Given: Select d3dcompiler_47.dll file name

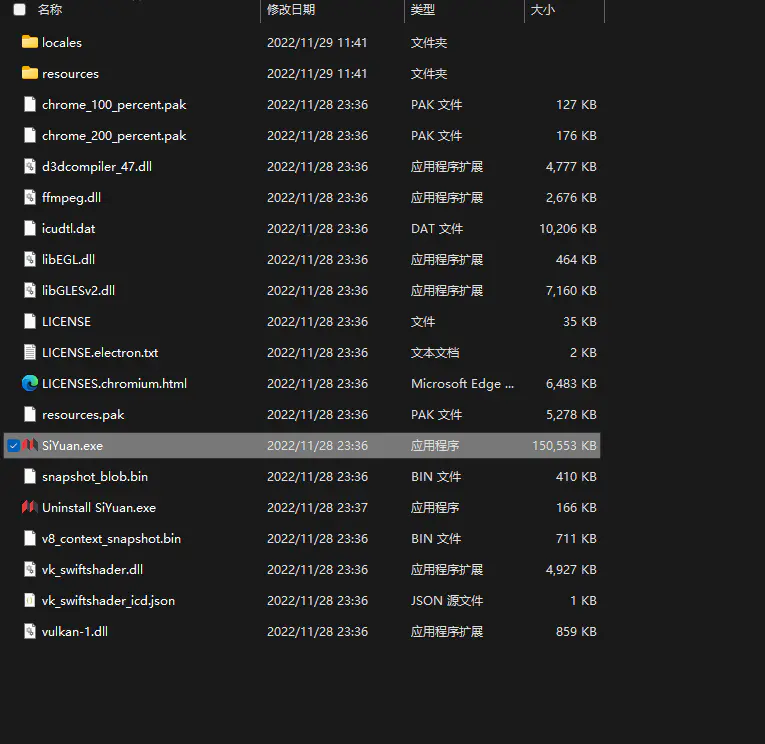Looking at the screenshot, I should point(97,167).
